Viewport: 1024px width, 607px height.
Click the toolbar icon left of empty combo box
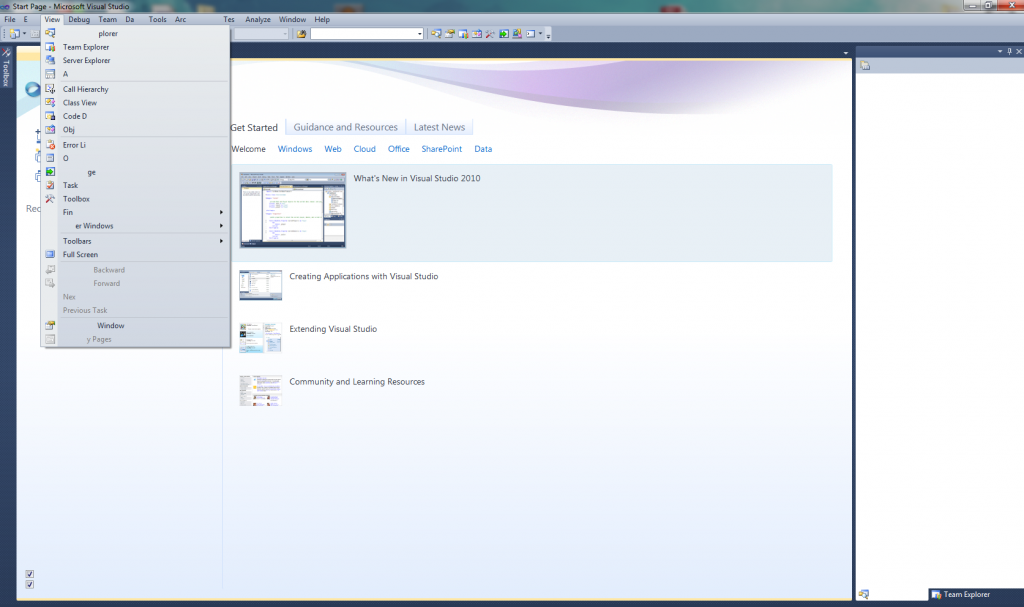(x=301, y=34)
